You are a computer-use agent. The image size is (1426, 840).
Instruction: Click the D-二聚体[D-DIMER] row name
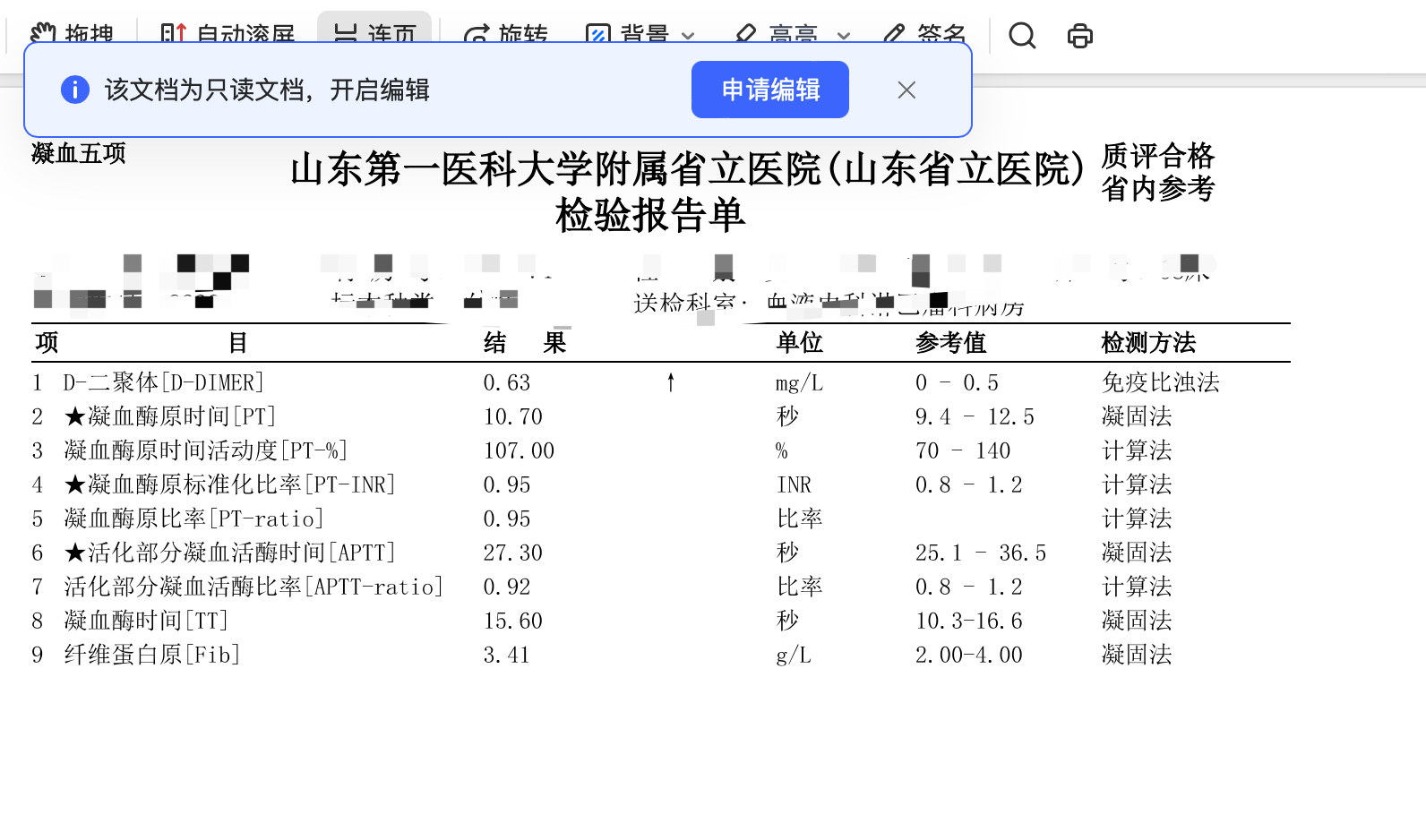tap(164, 382)
